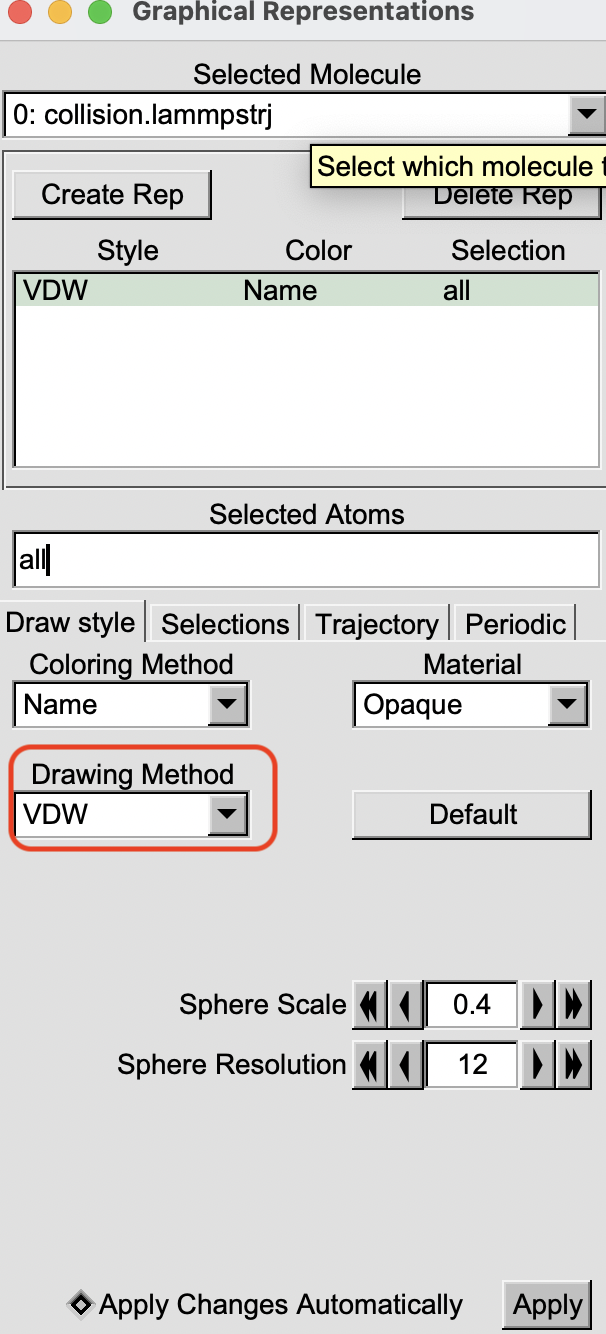Increase Sphere Resolution by one step

tap(538, 1064)
